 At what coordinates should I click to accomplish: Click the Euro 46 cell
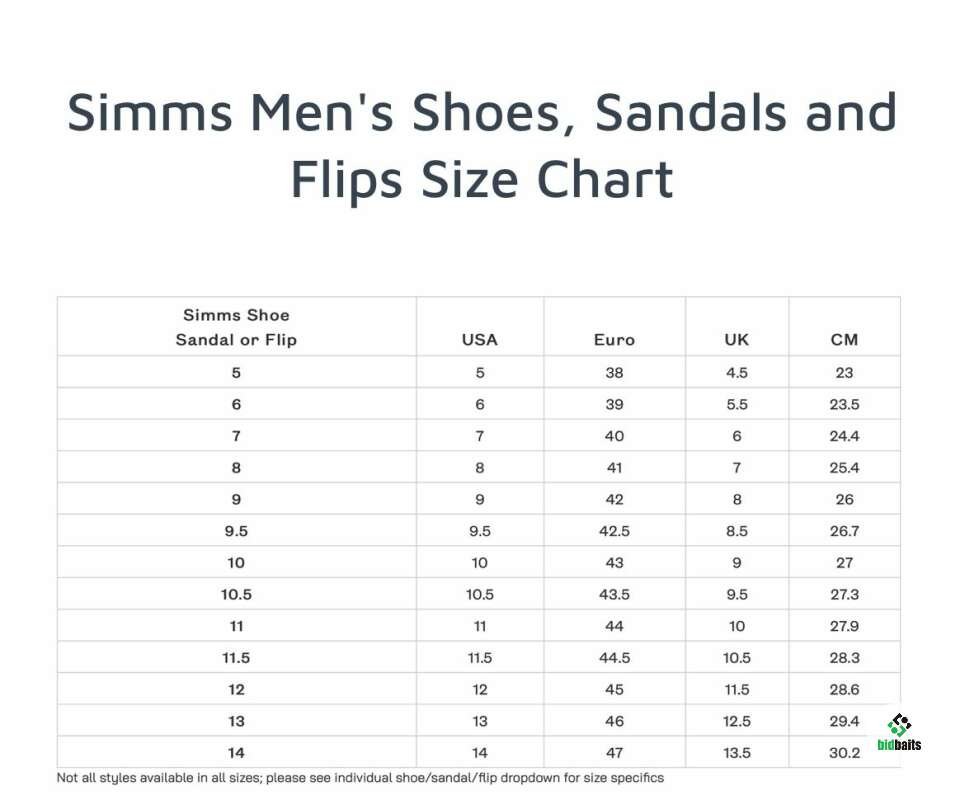coord(614,721)
